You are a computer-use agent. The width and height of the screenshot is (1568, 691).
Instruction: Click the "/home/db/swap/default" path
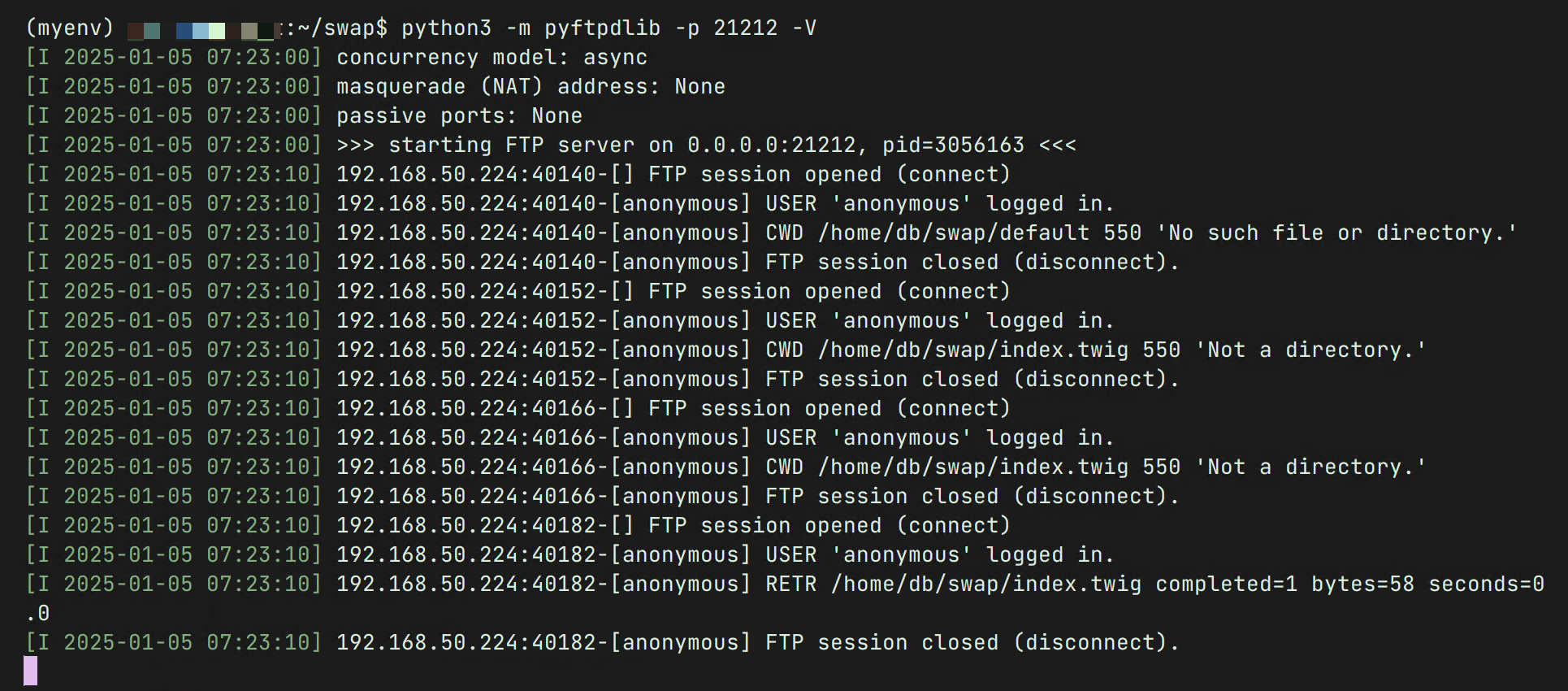pos(953,233)
